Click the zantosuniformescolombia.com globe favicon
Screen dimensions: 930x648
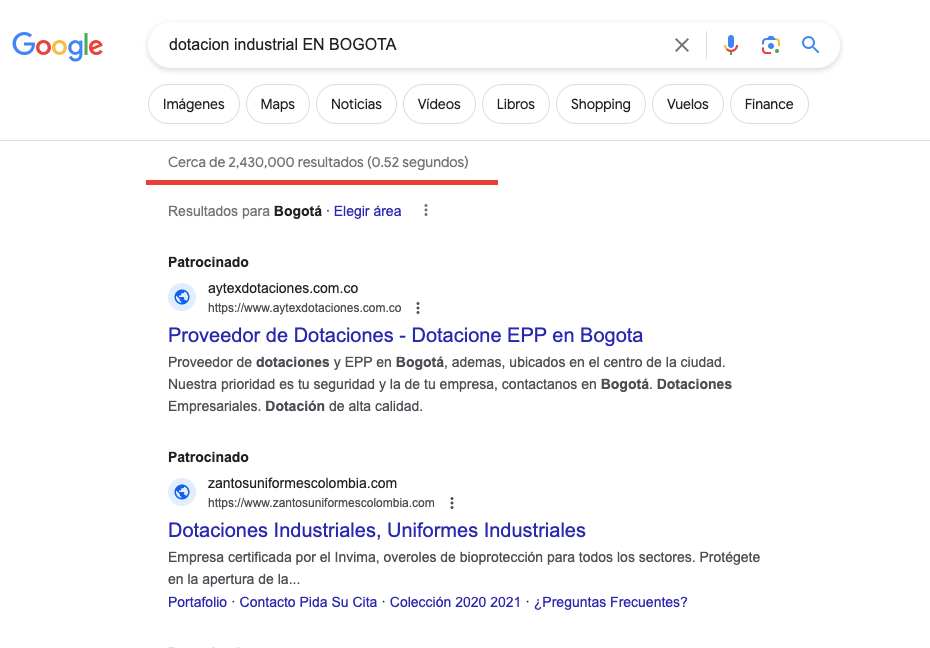click(x=182, y=491)
